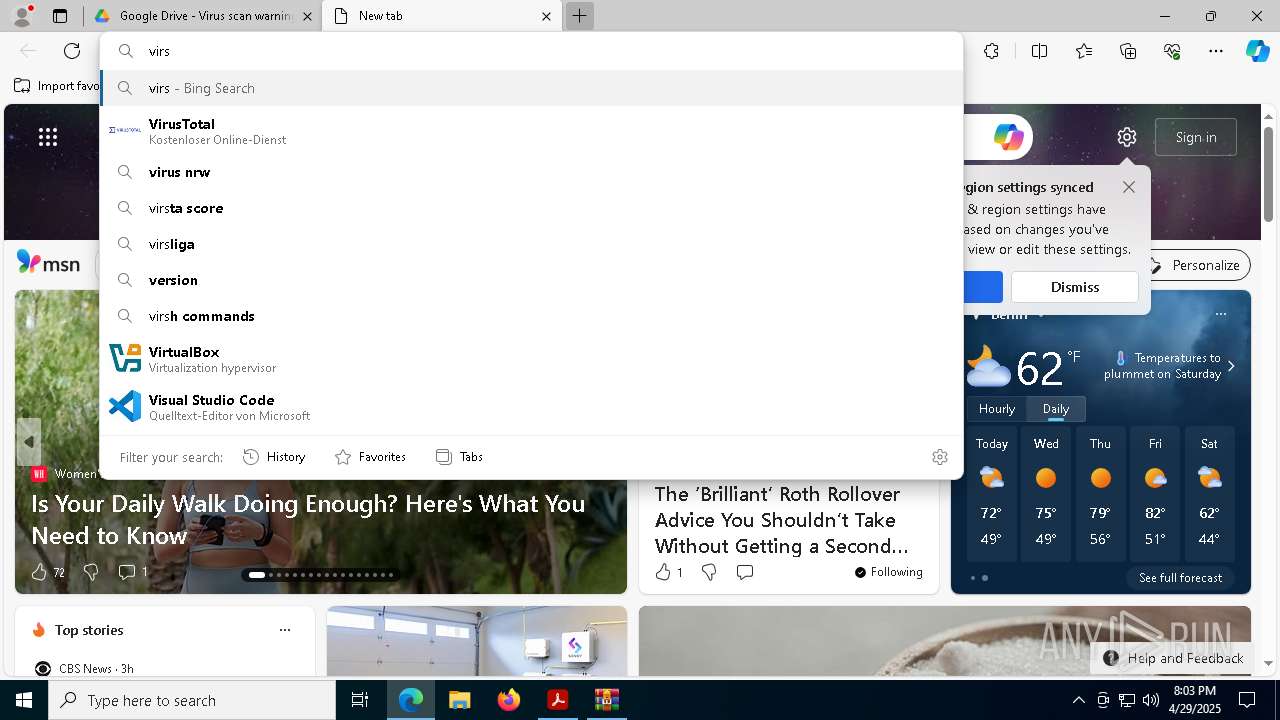Choose the 'virsta score' suggestion
Viewport: 1280px width, 720px height.
(531, 208)
